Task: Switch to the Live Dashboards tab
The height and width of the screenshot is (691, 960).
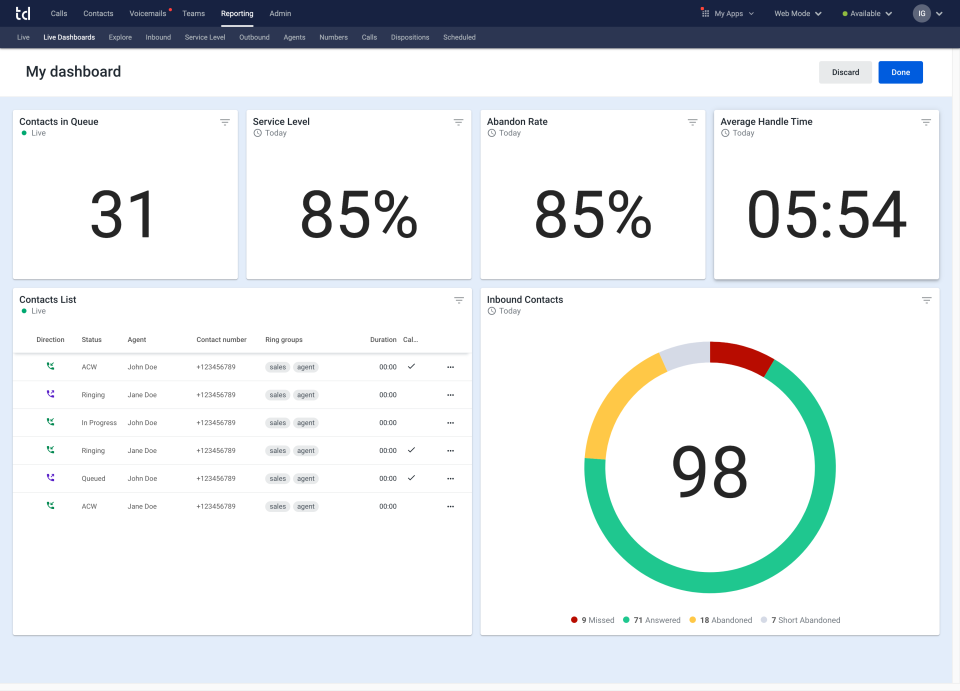Action: click(69, 37)
